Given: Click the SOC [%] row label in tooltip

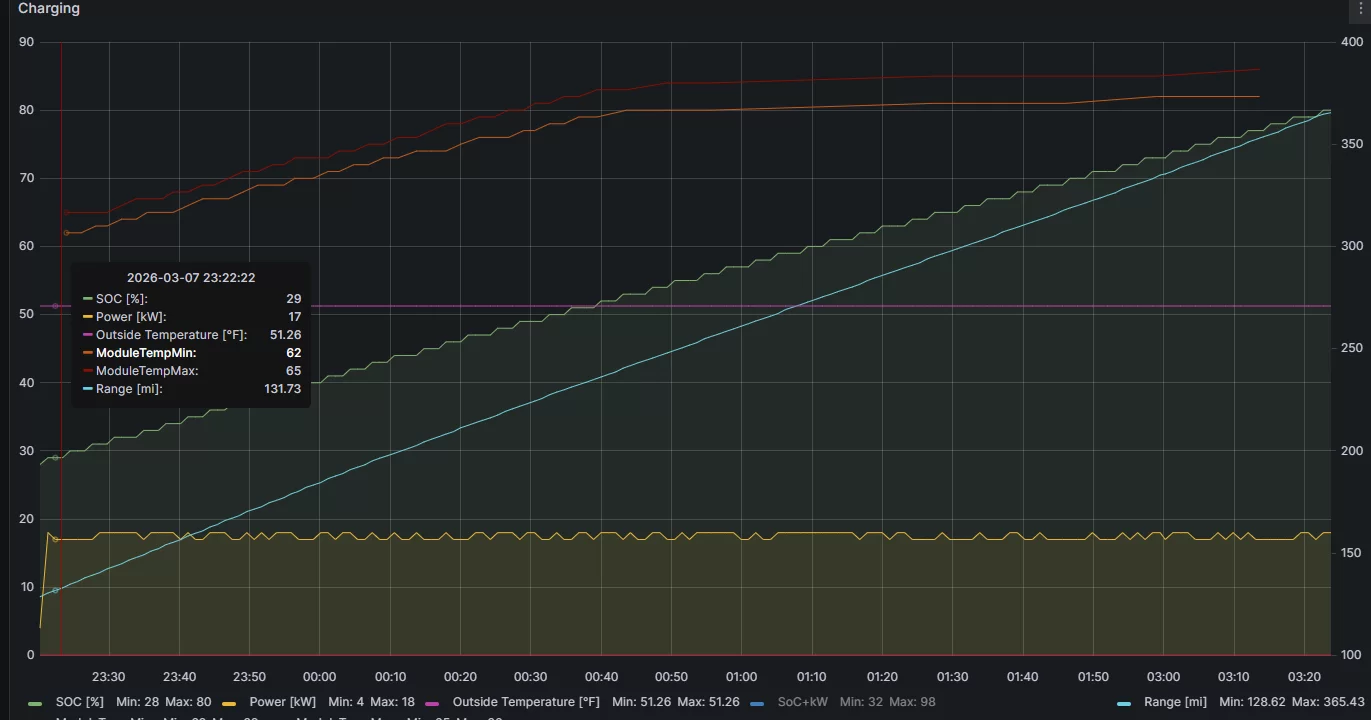Looking at the screenshot, I should (122, 299).
